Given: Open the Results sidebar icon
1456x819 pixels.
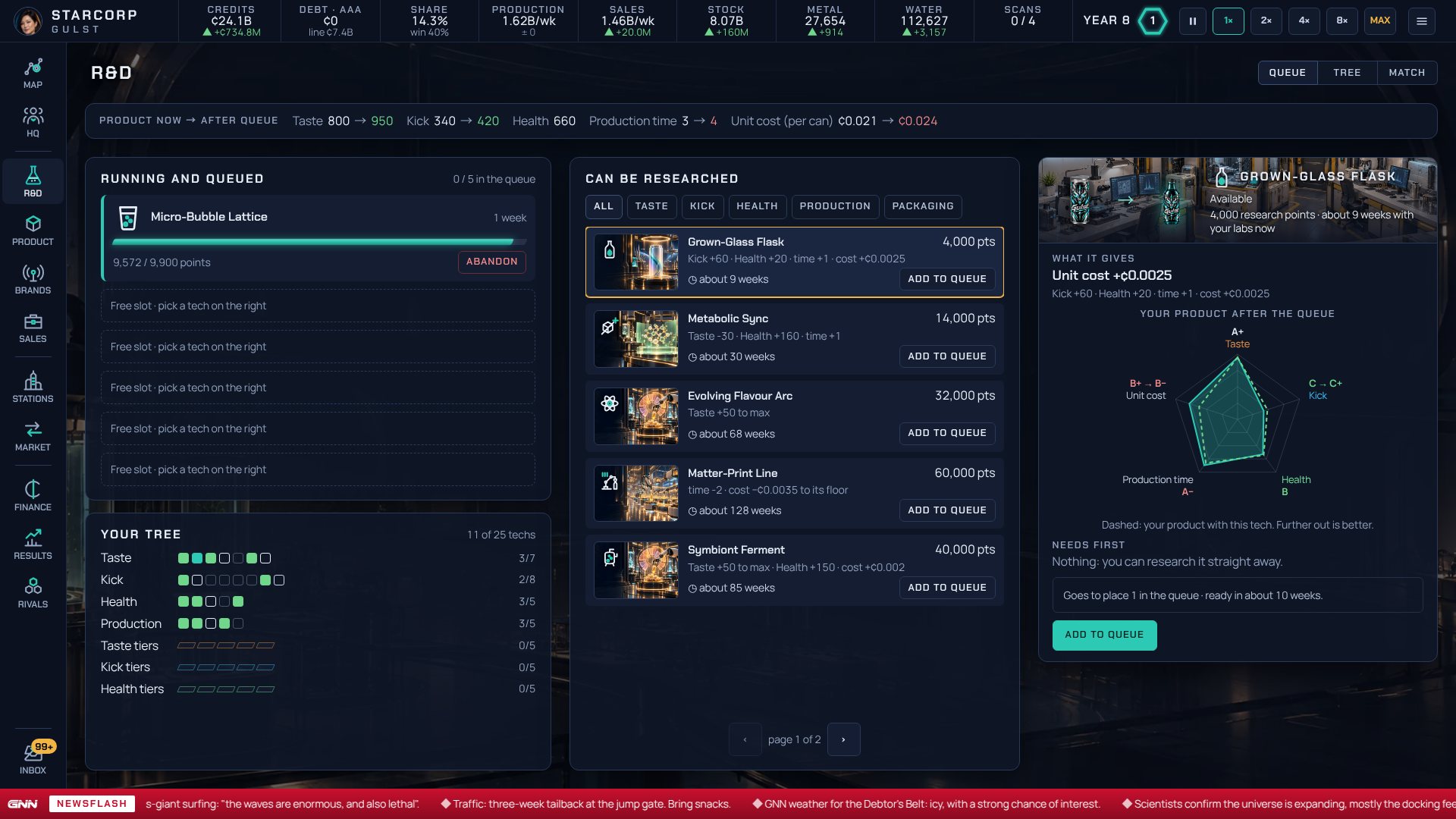Looking at the screenshot, I should point(33,544).
